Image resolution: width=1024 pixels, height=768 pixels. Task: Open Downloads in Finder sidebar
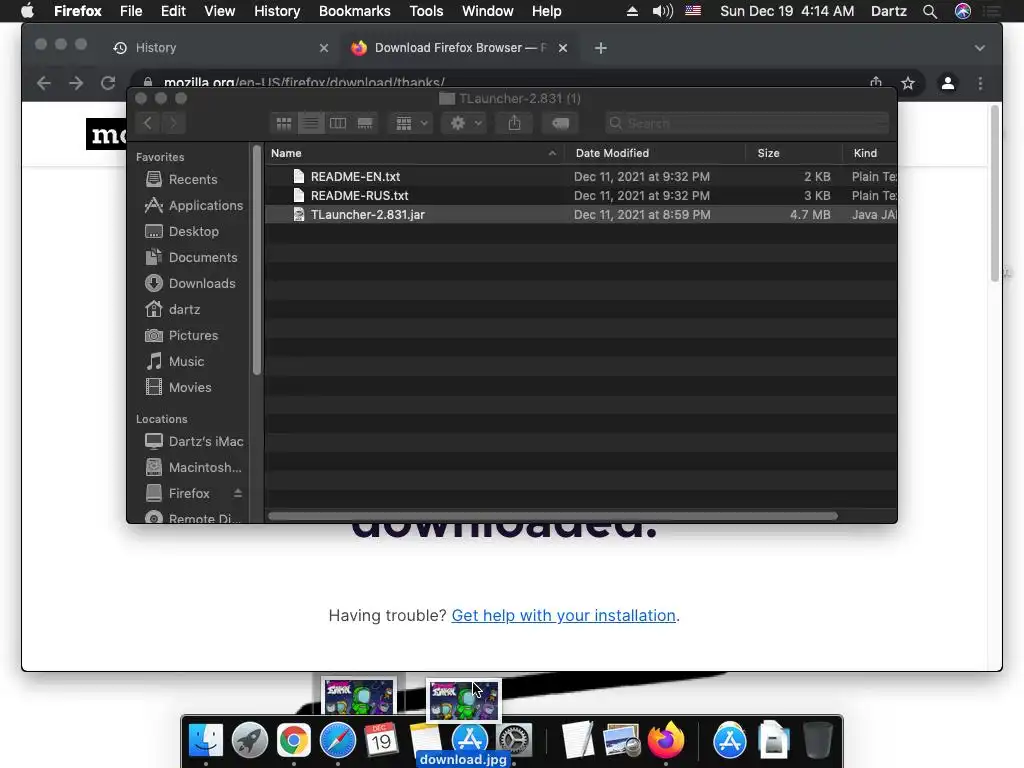[x=189, y=283]
